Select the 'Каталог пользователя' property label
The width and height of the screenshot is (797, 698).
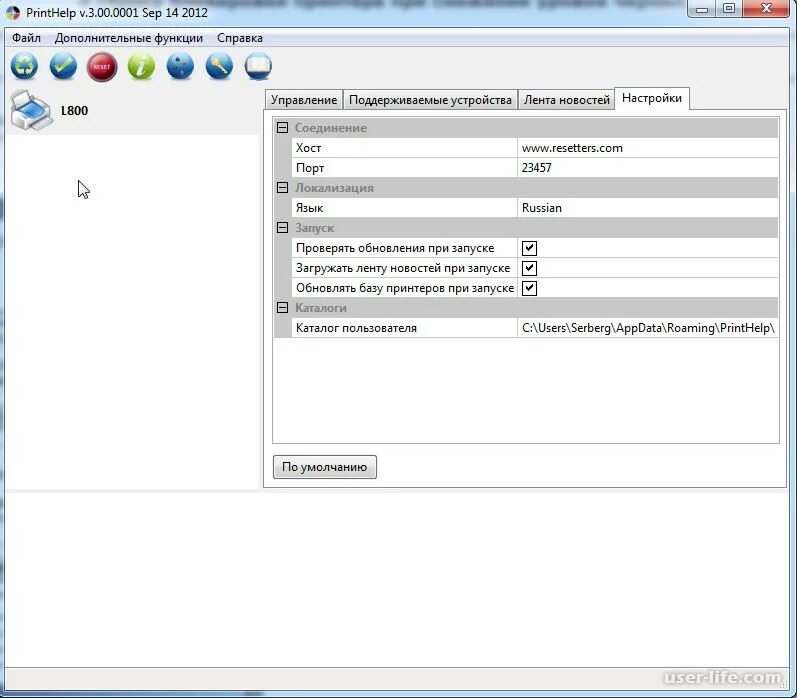click(x=356, y=328)
